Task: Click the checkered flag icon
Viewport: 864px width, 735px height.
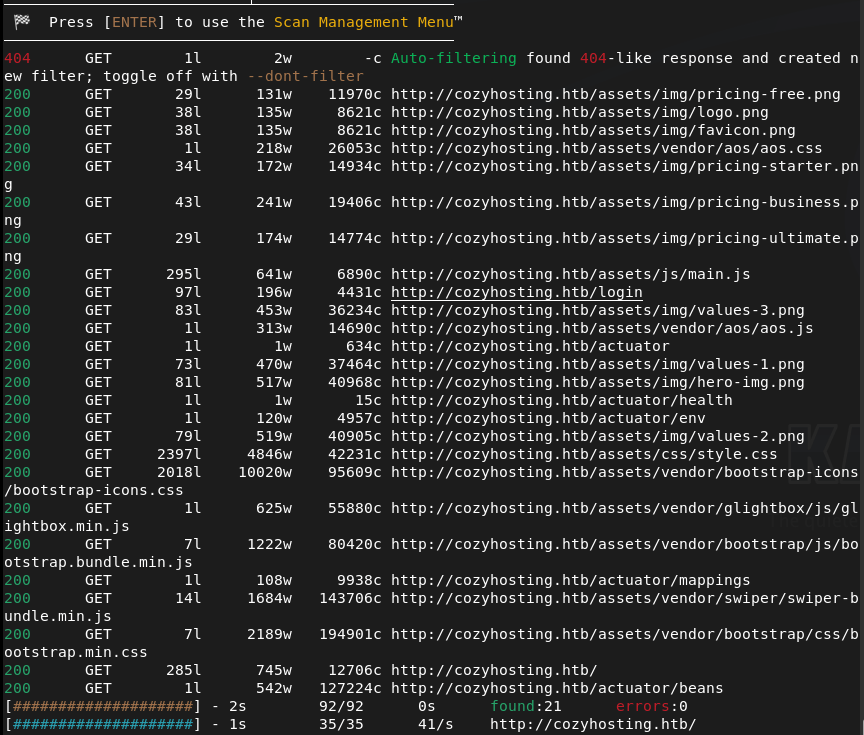Action: click(21, 22)
